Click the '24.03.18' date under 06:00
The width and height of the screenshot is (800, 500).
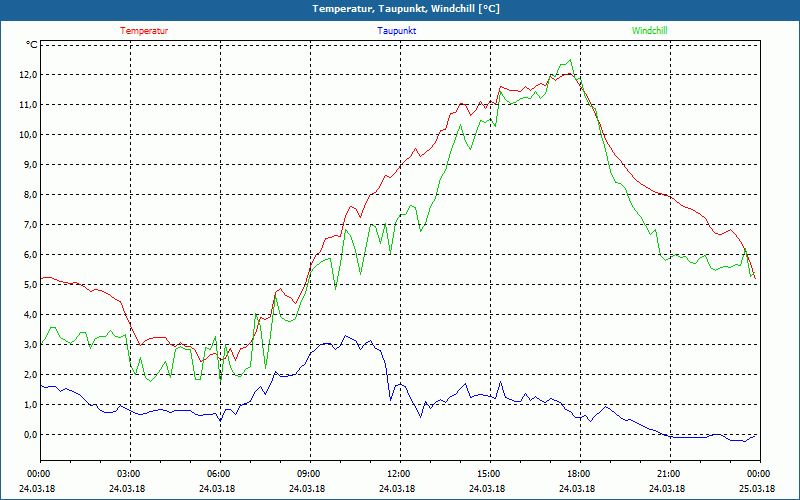point(217,488)
